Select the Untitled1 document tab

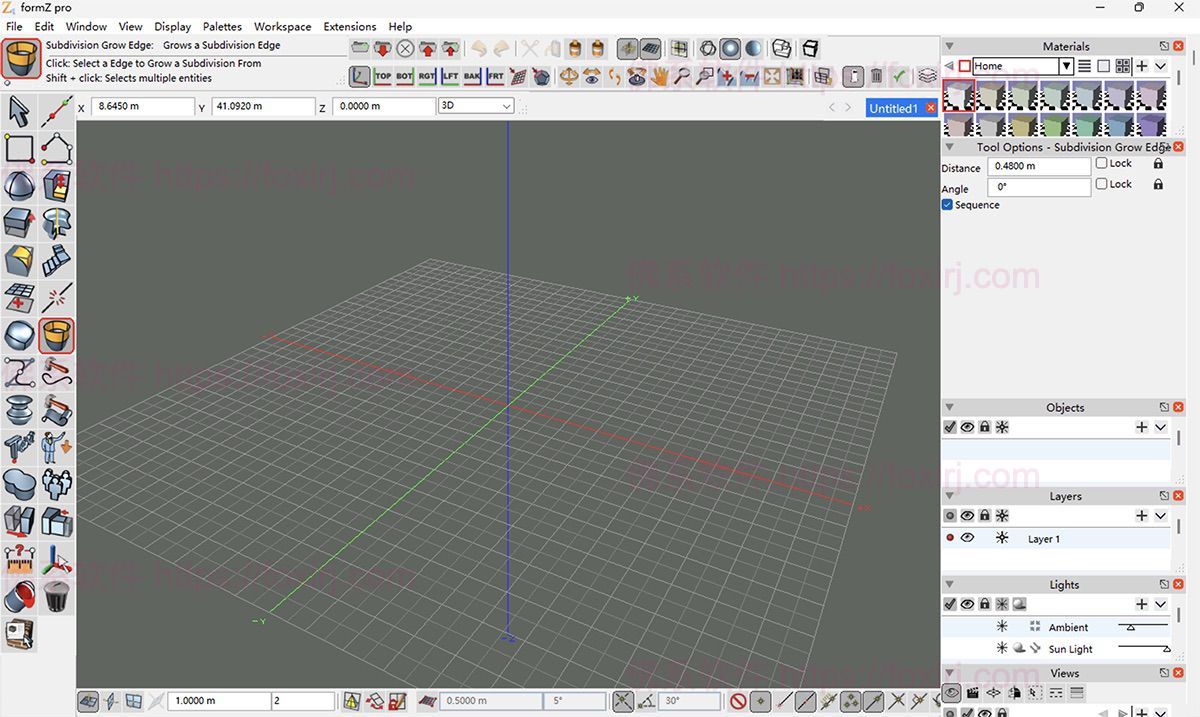tap(895, 108)
